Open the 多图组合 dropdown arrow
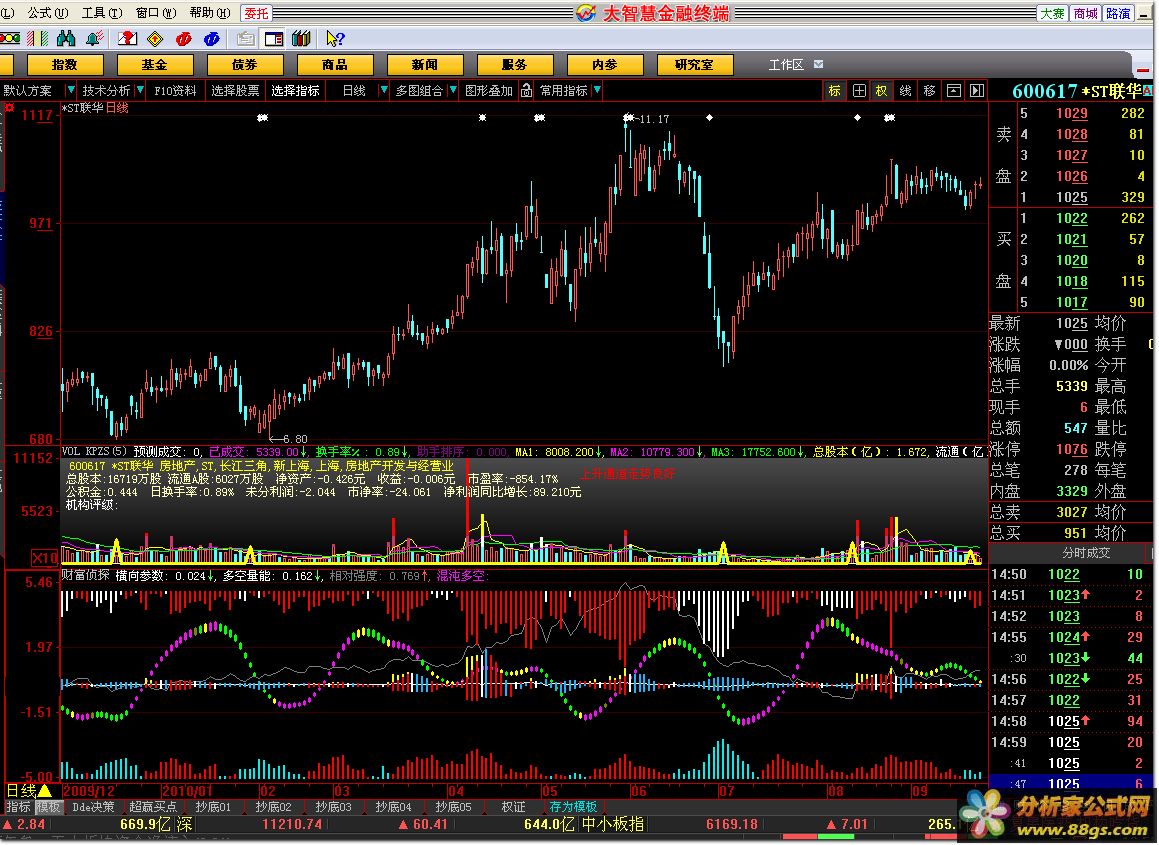Screen dimensions: 1159x845 (453, 90)
